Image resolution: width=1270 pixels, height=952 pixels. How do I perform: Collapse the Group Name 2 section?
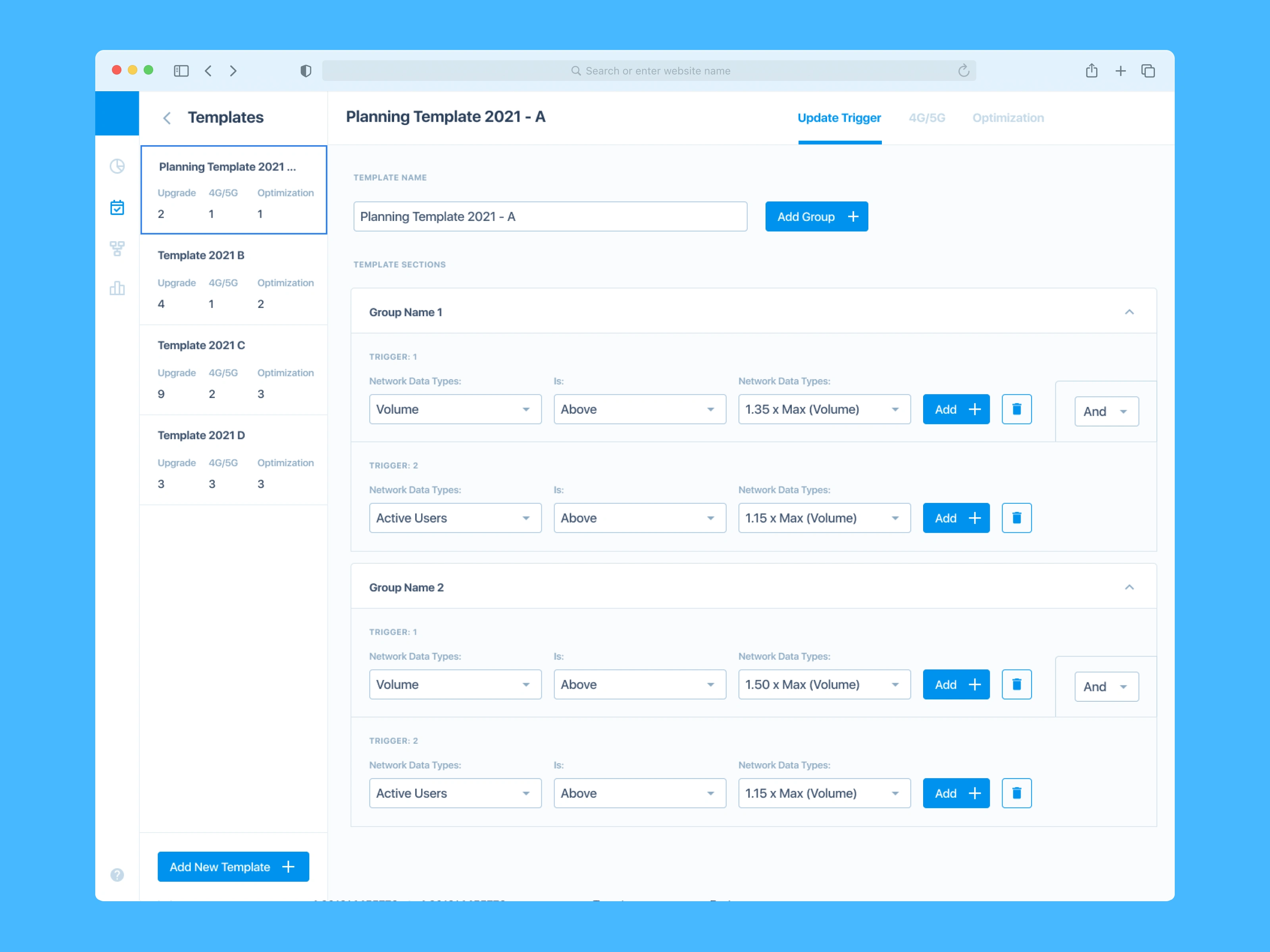[x=1129, y=587]
